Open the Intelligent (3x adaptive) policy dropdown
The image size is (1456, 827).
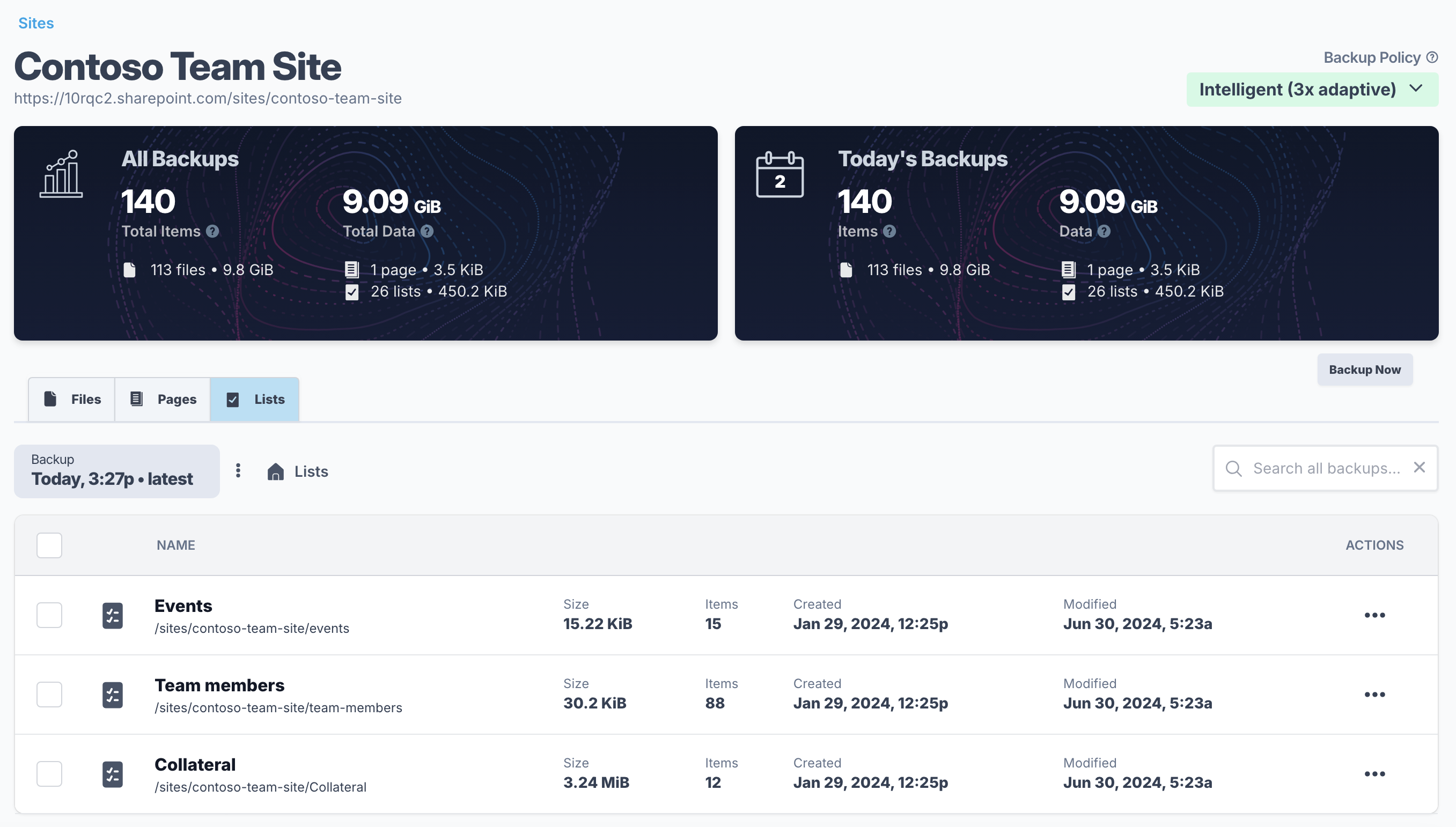click(1312, 90)
